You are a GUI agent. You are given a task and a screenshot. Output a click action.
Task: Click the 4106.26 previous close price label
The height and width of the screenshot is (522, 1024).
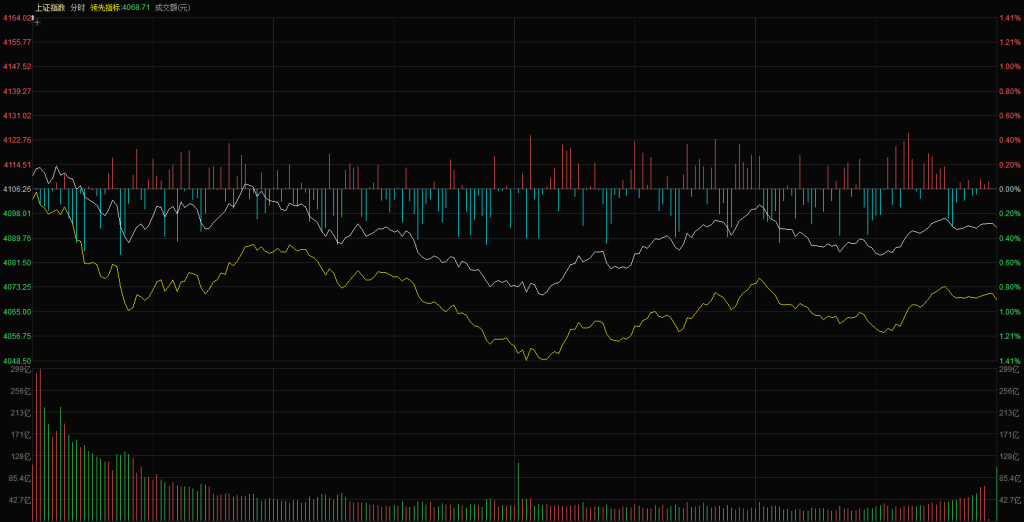tap(17, 189)
